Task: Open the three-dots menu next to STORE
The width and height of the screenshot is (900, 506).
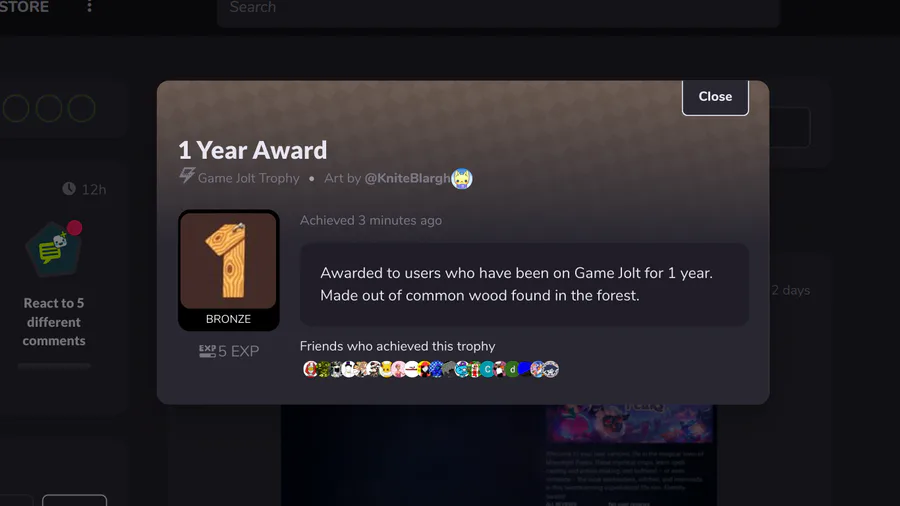Action: pyautogui.click(x=89, y=7)
